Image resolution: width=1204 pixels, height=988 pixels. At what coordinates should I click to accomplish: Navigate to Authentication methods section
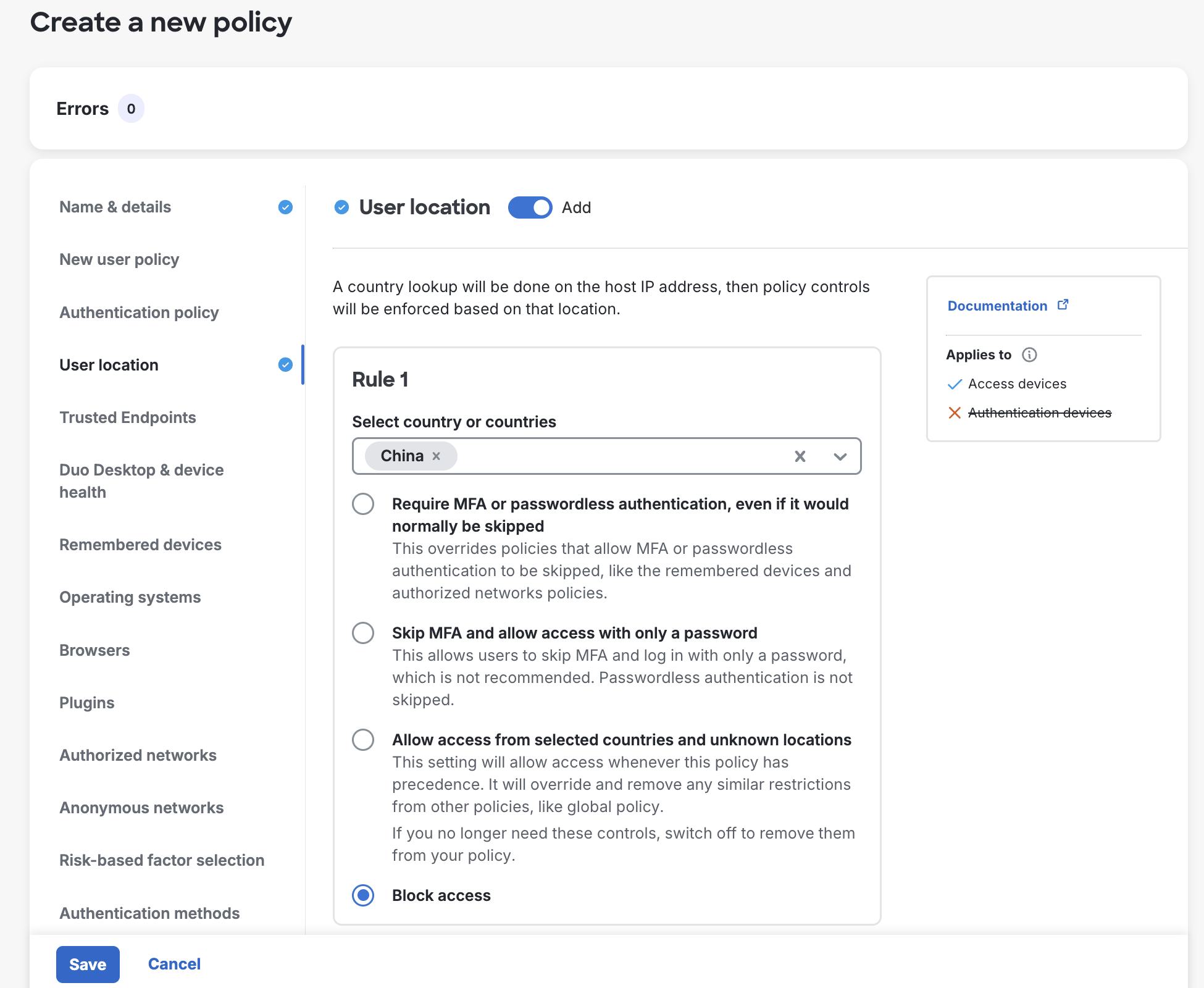click(149, 913)
